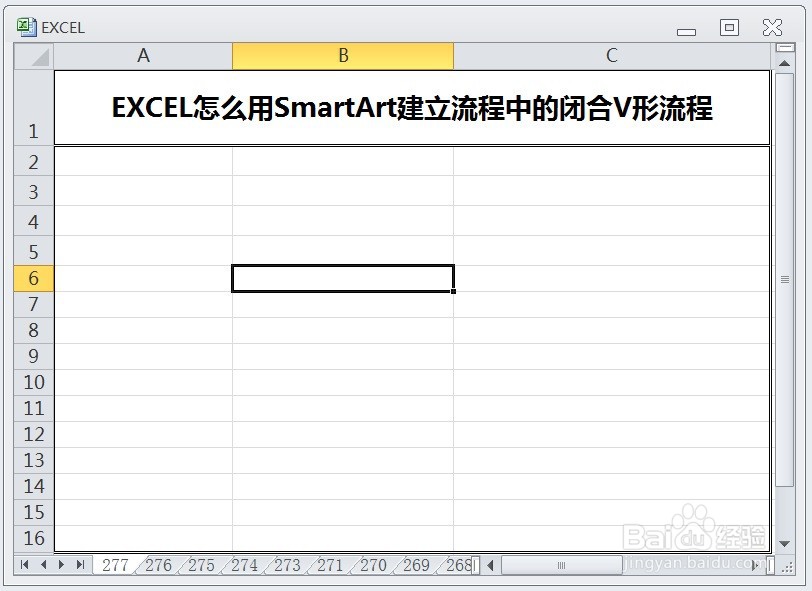The width and height of the screenshot is (812, 591).
Task: Select row 4 header
Action: pos(34,221)
